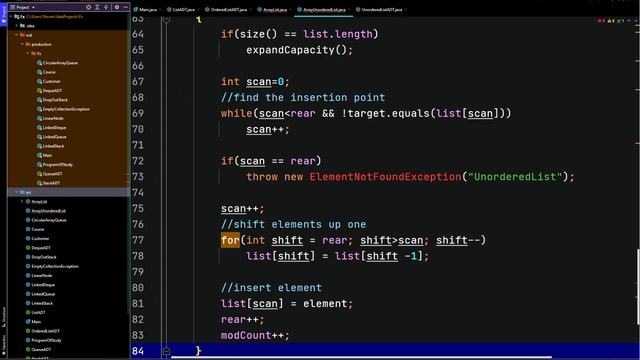Toggle the Project tool window stripe button

point(3,13)
